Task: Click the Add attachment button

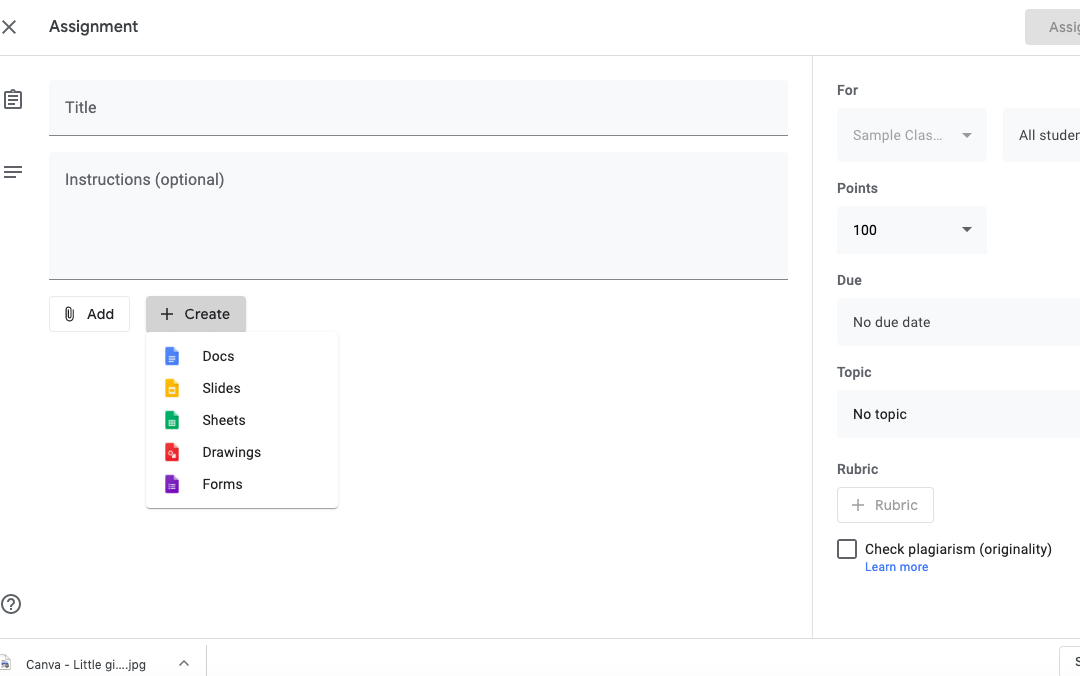Action: coord(90,314)
